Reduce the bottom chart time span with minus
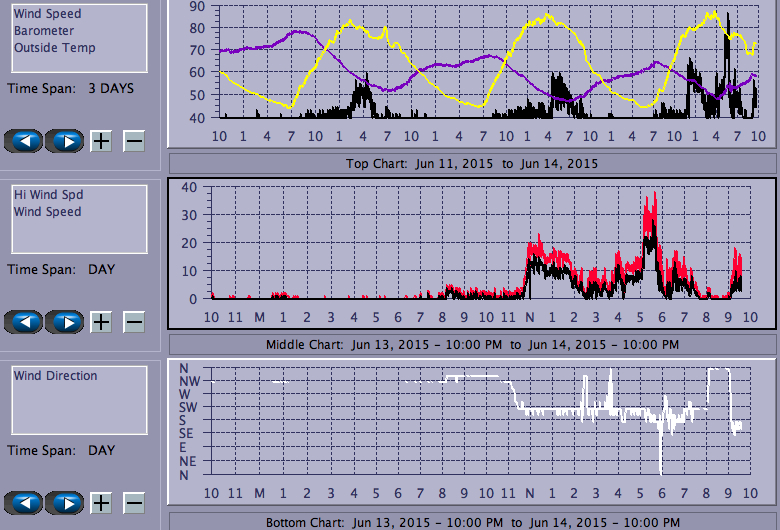The image size is (780, 530). point(134,502)
